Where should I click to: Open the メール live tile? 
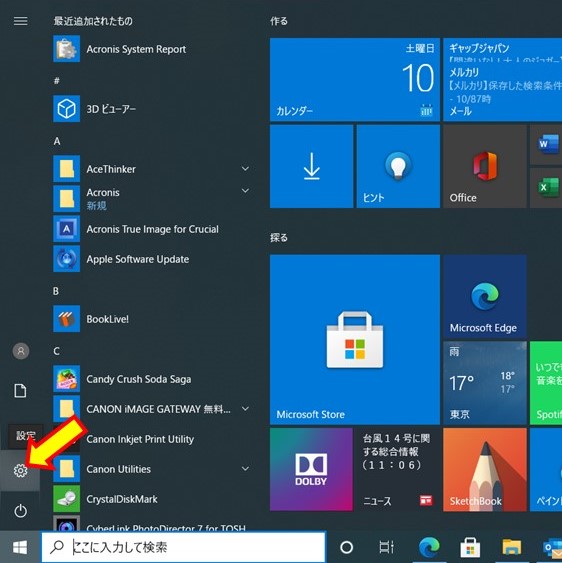point(503,80)
